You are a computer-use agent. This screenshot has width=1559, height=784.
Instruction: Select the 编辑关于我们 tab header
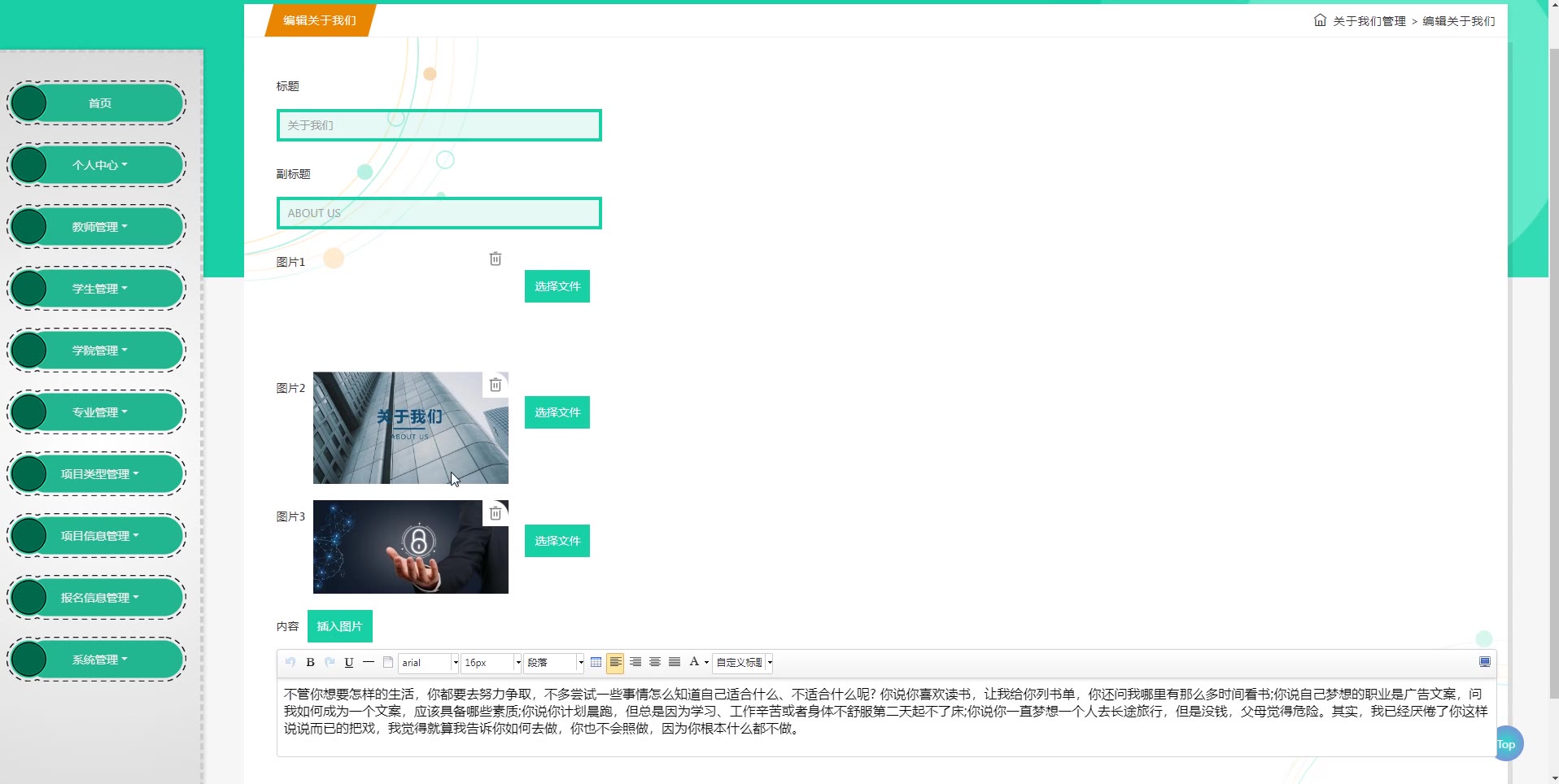click(320, 20)
